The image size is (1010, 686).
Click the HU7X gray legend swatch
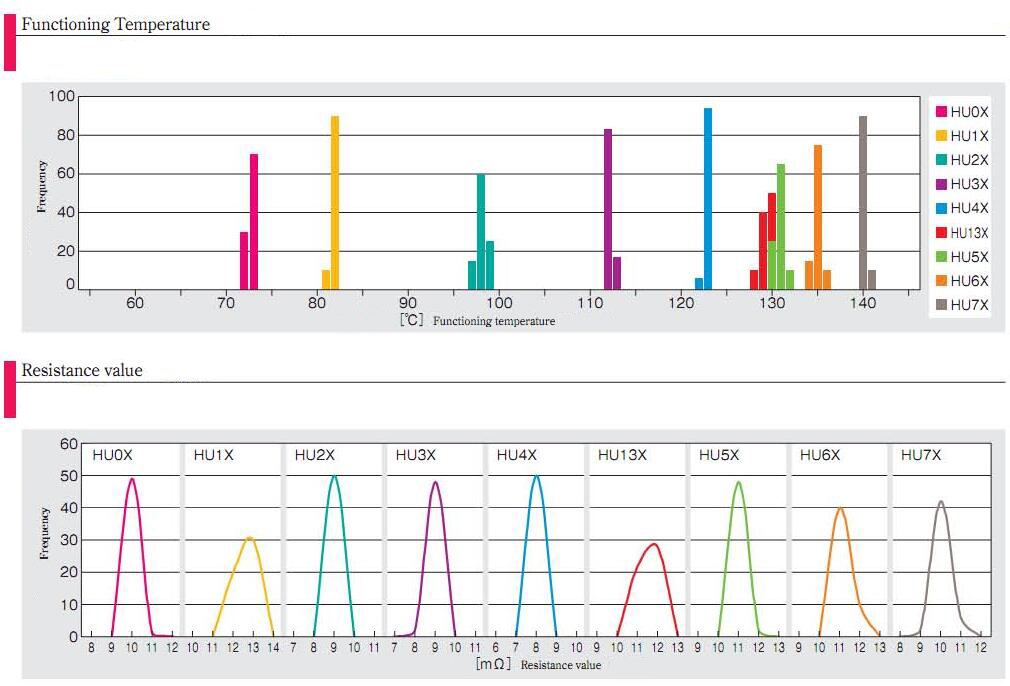[x=941, y=305]
